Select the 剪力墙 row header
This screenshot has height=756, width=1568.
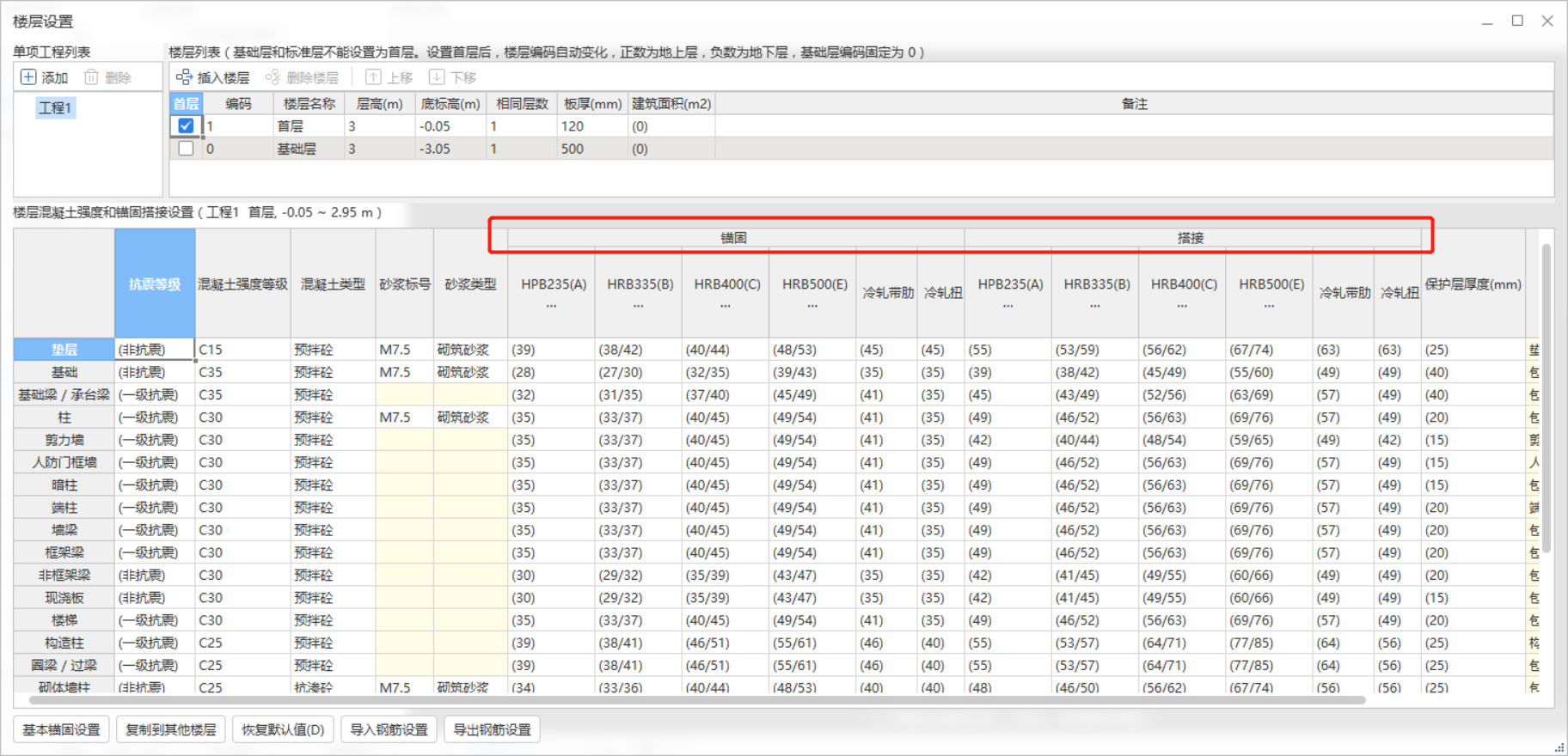64,440
